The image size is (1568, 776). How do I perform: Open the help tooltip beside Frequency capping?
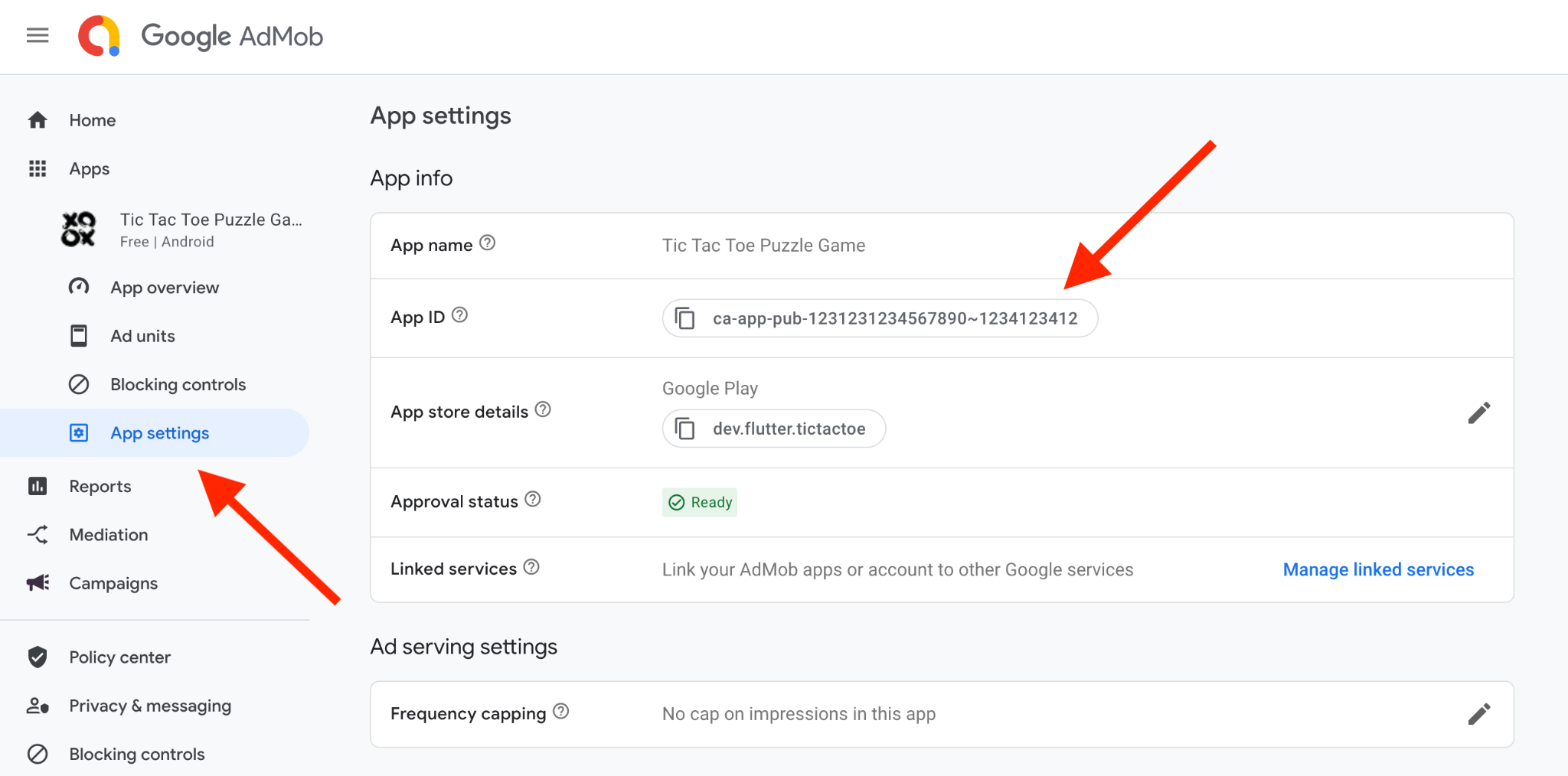coord(560,711)
